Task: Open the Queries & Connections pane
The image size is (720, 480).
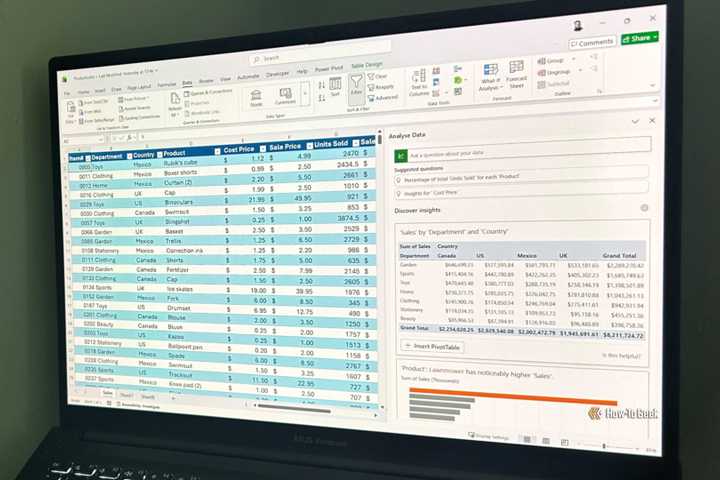Action: coord(208,93)
